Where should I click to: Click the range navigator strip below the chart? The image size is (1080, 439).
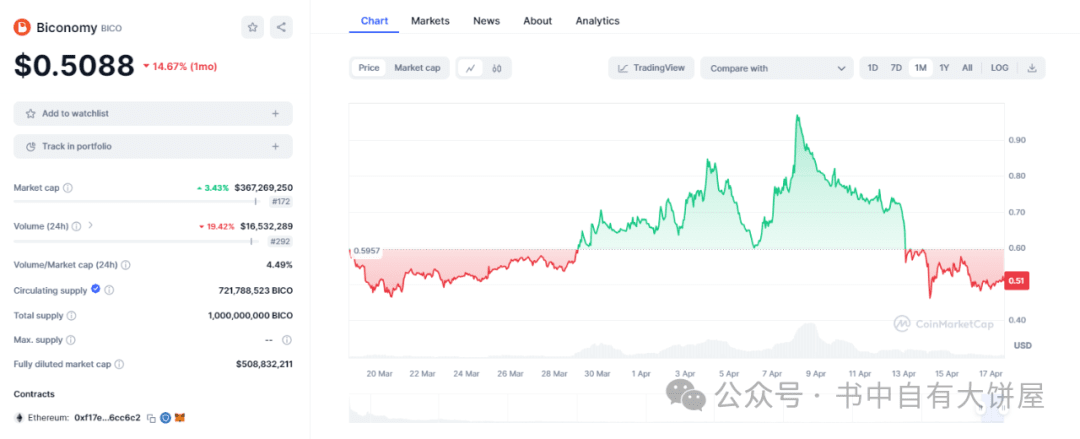[x=676, y=408]
